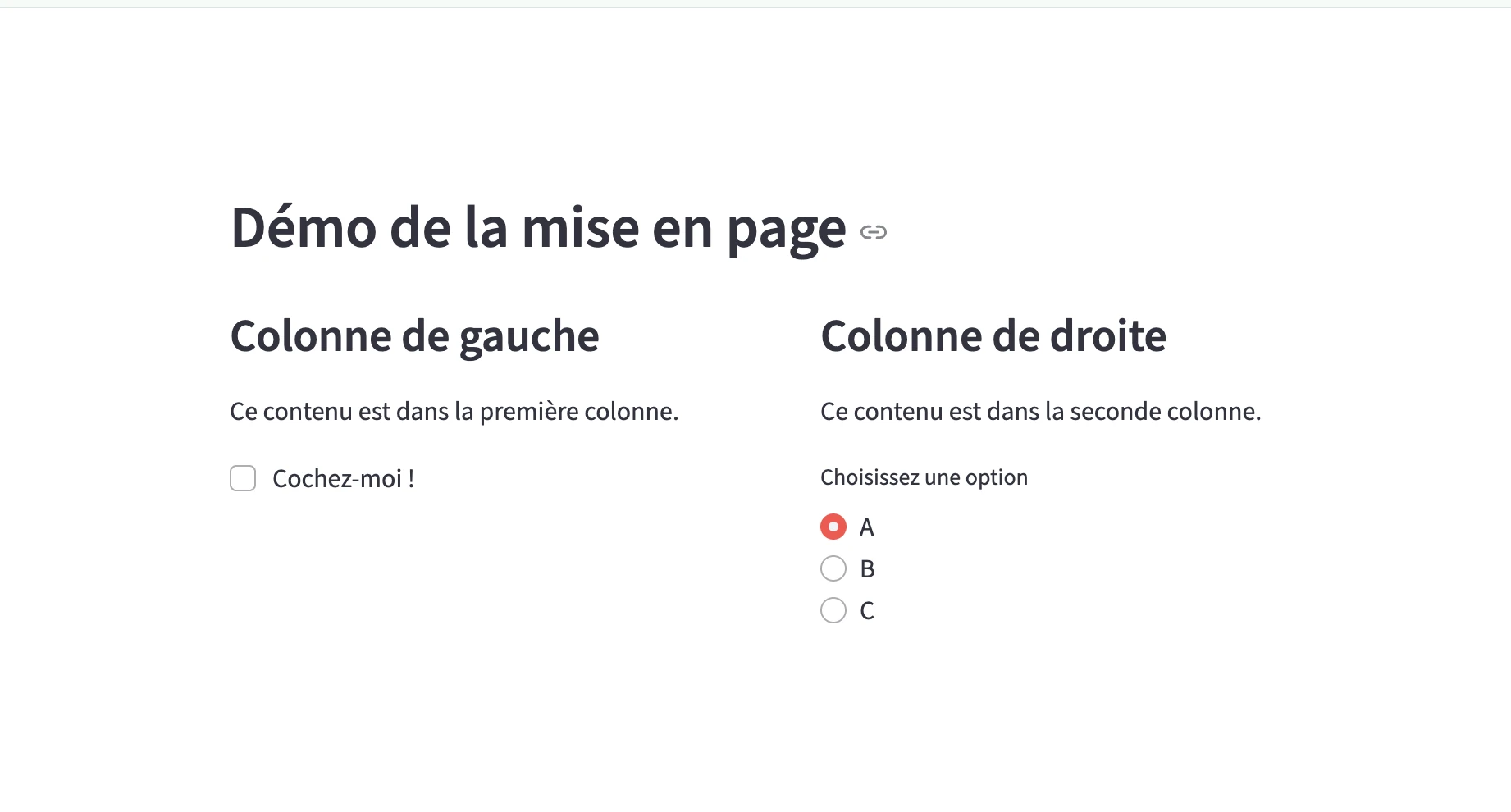Click the word "première" in left paragraph

[x=528, y=412]
